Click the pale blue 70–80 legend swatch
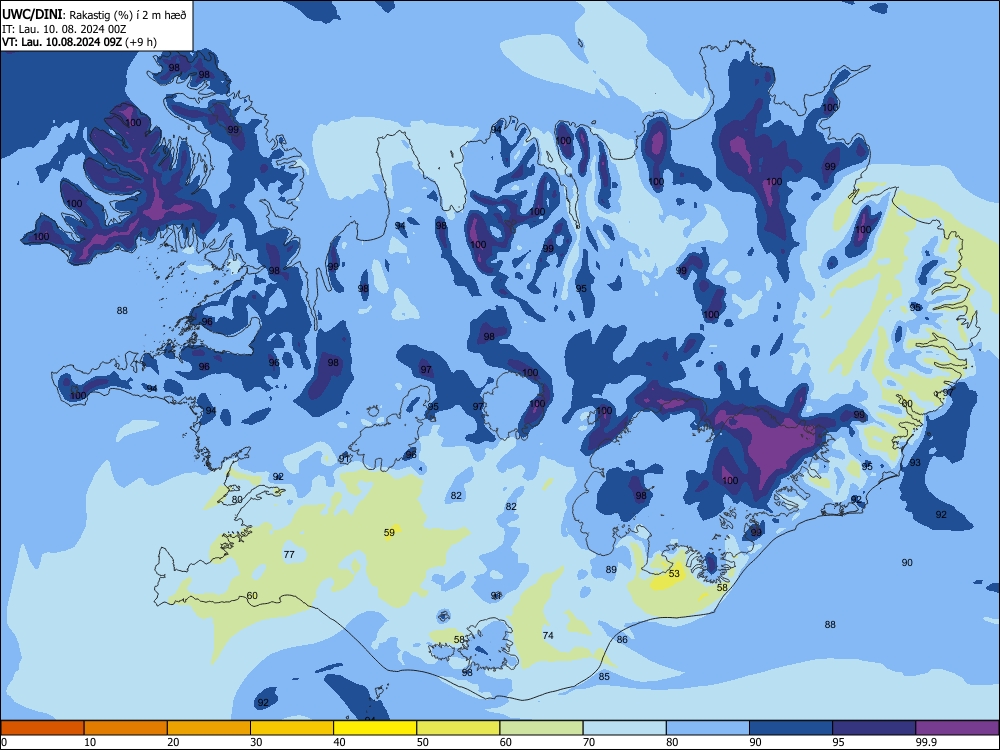This screenshot has height=750, width=1000. tap(624, 728)
